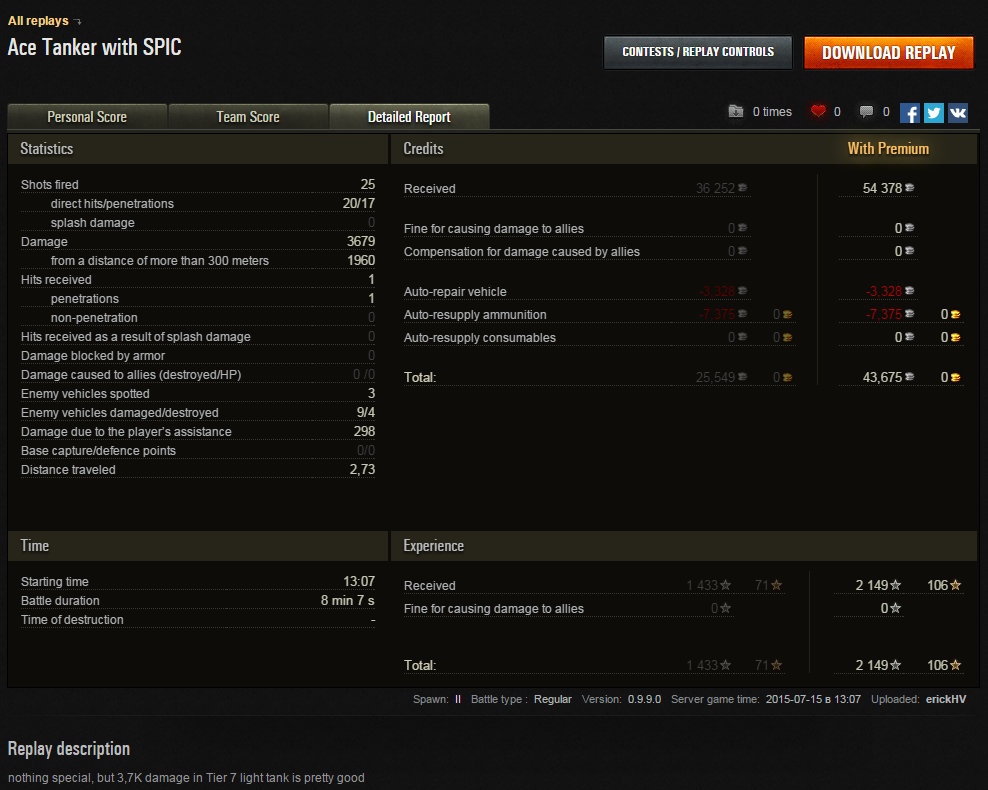Image resolution: width=988 pixels, height=790 pixels.
Task: Click the download count folder icon
Action: 736,112
